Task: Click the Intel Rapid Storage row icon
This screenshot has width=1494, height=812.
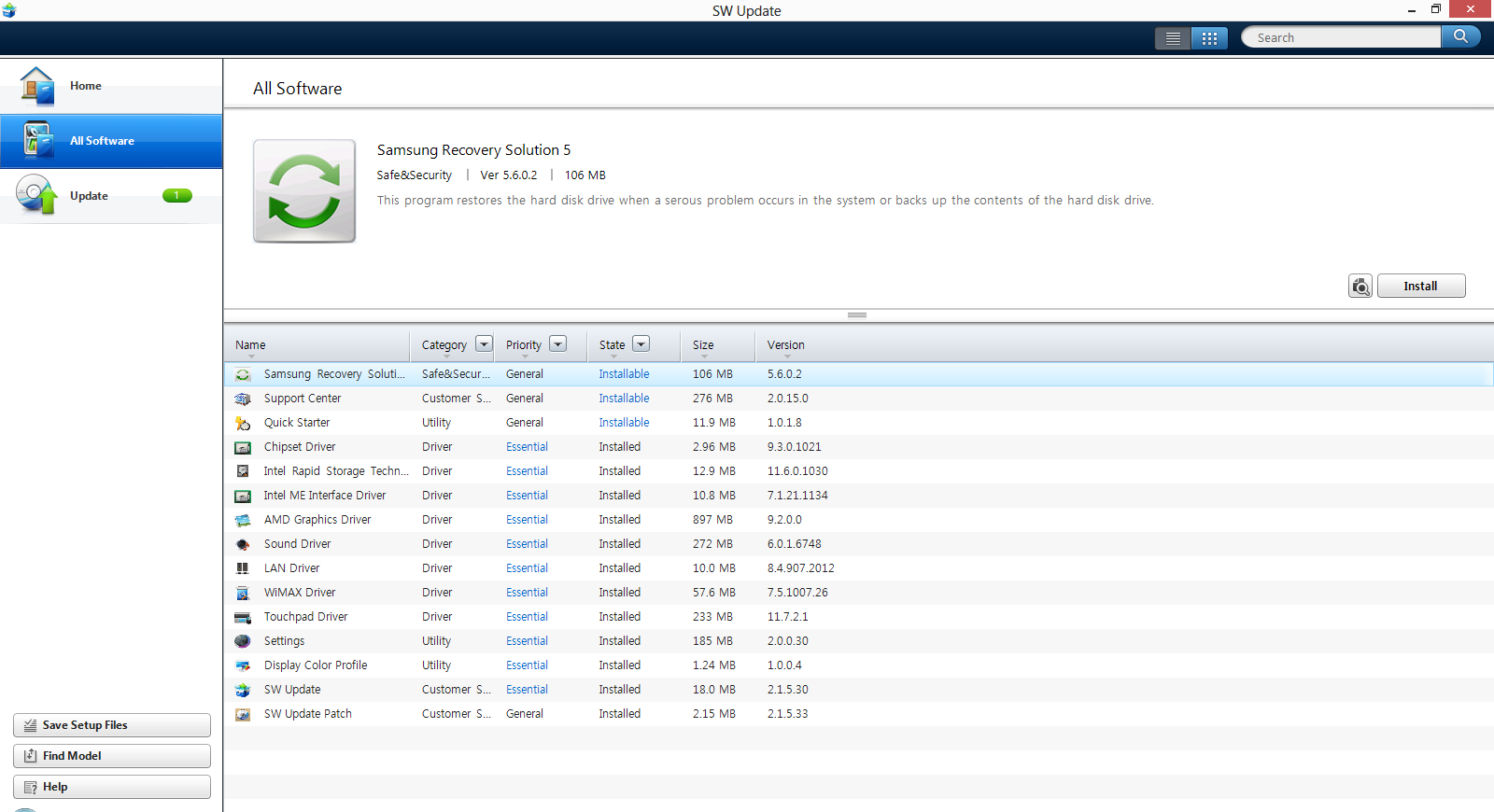Action: pyautogui.click(x=243, y=471)
